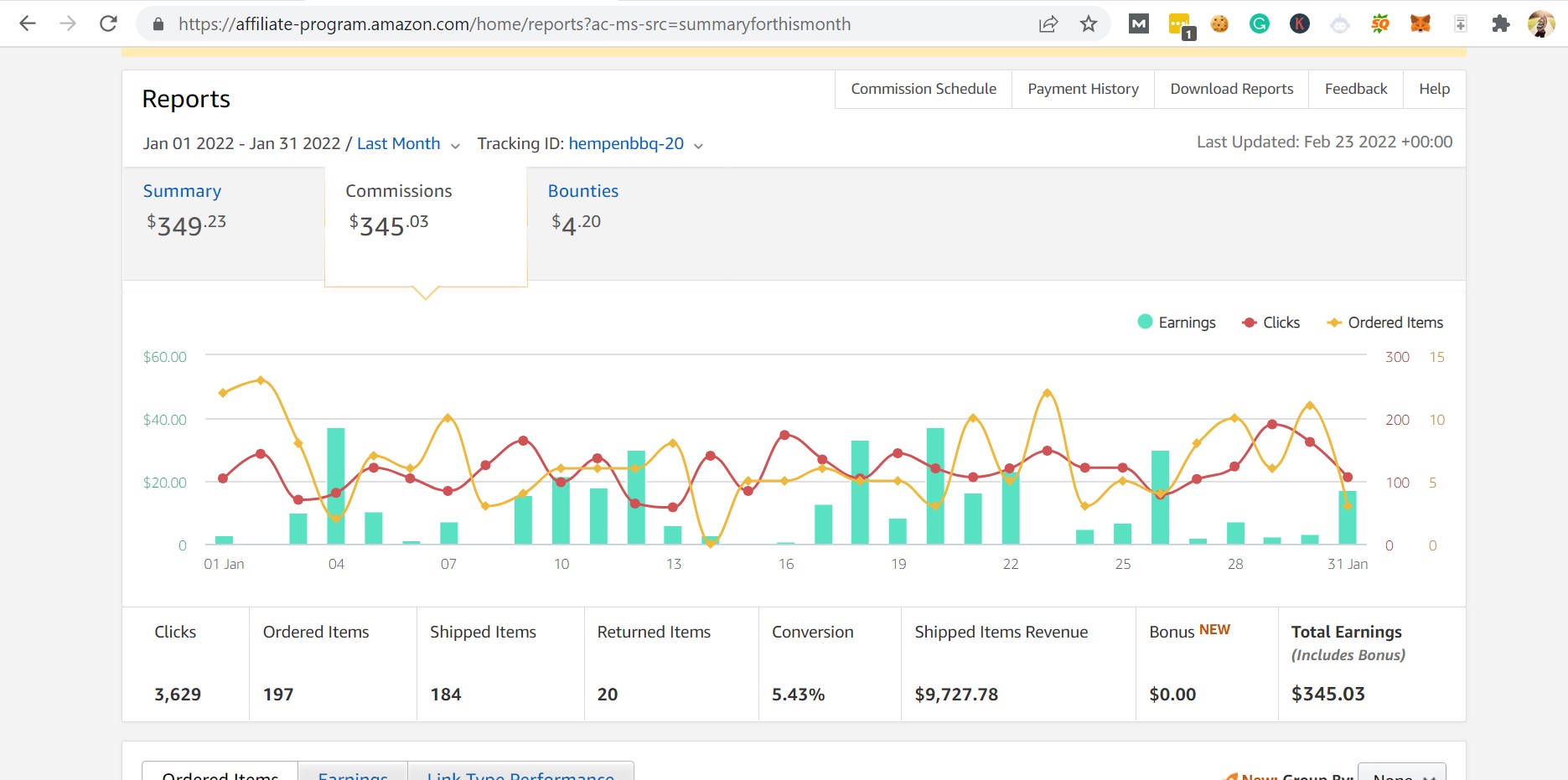
Task: Click the 04 Jan earnings bar
Action: coord(336,486)
